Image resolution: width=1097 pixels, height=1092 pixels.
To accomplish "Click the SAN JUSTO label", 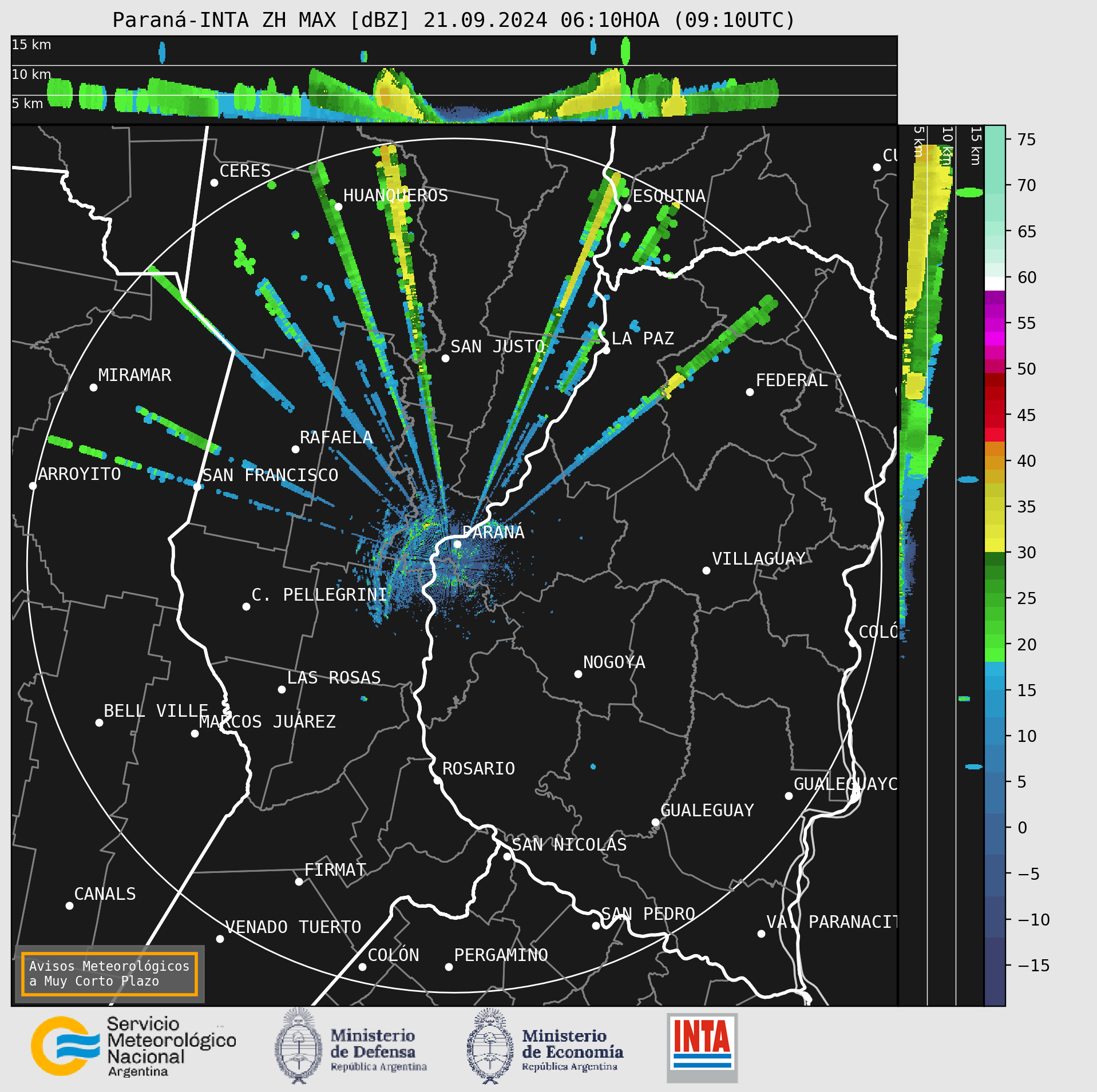I will click(x=498, y=347).
